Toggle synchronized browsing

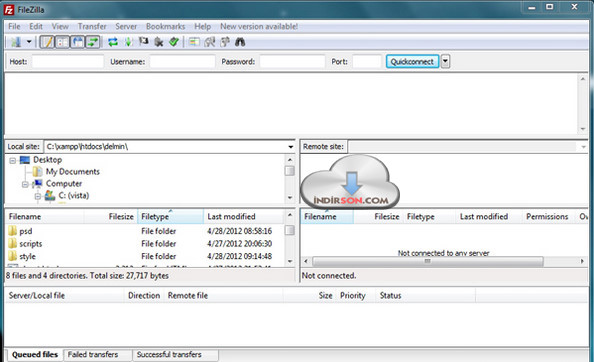[x=225, y=42]
